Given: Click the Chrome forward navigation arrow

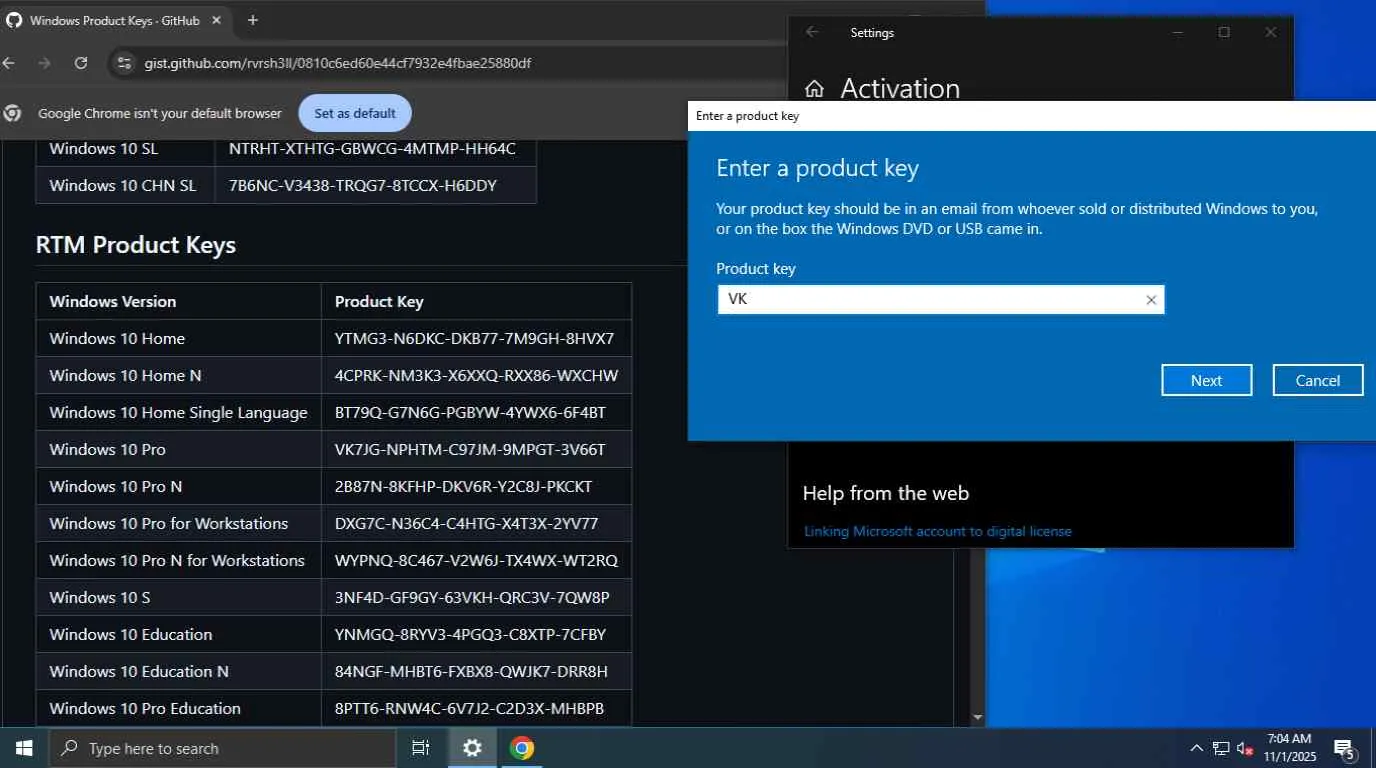Looking at the screenshot, I should tap(44, 63).
